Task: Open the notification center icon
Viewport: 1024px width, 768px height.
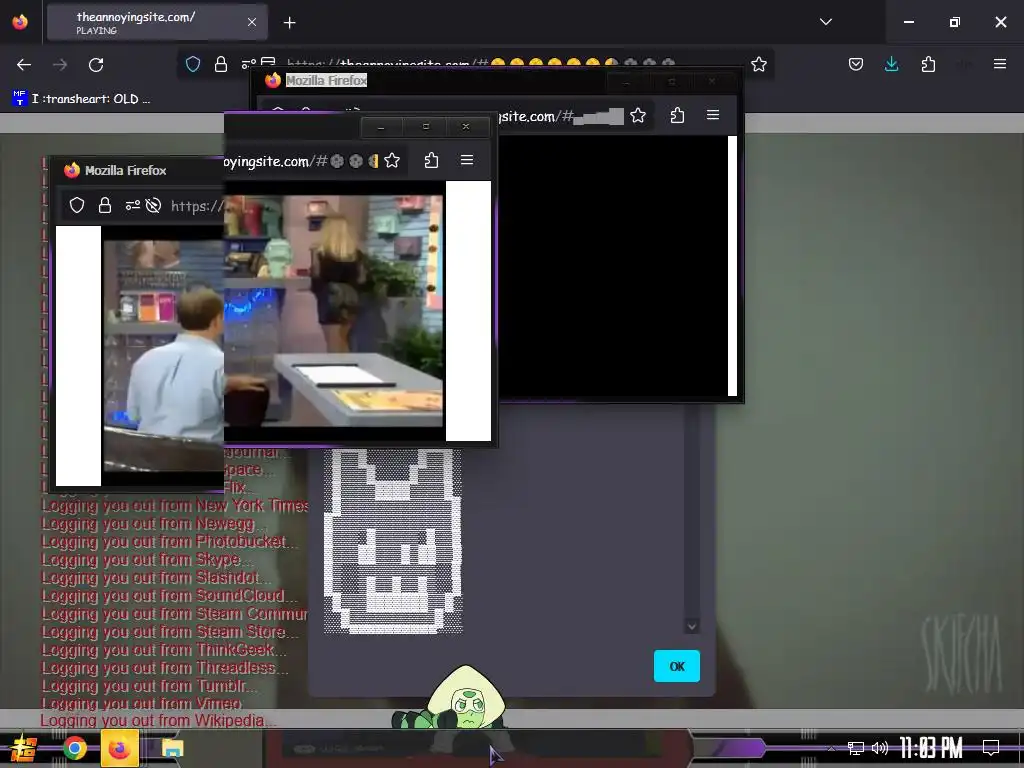Action: 991,748
